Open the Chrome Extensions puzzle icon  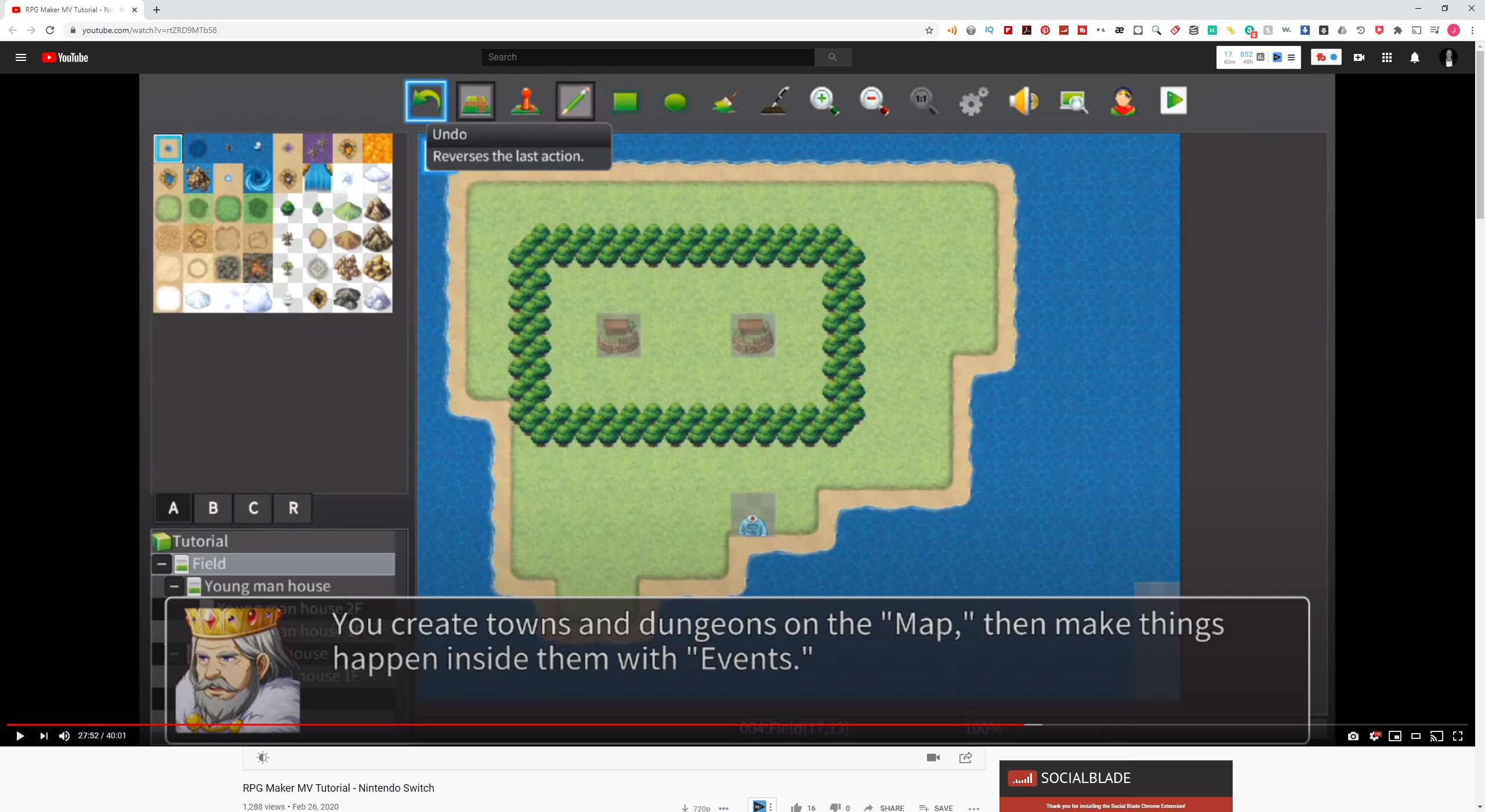coord(1398,30)
